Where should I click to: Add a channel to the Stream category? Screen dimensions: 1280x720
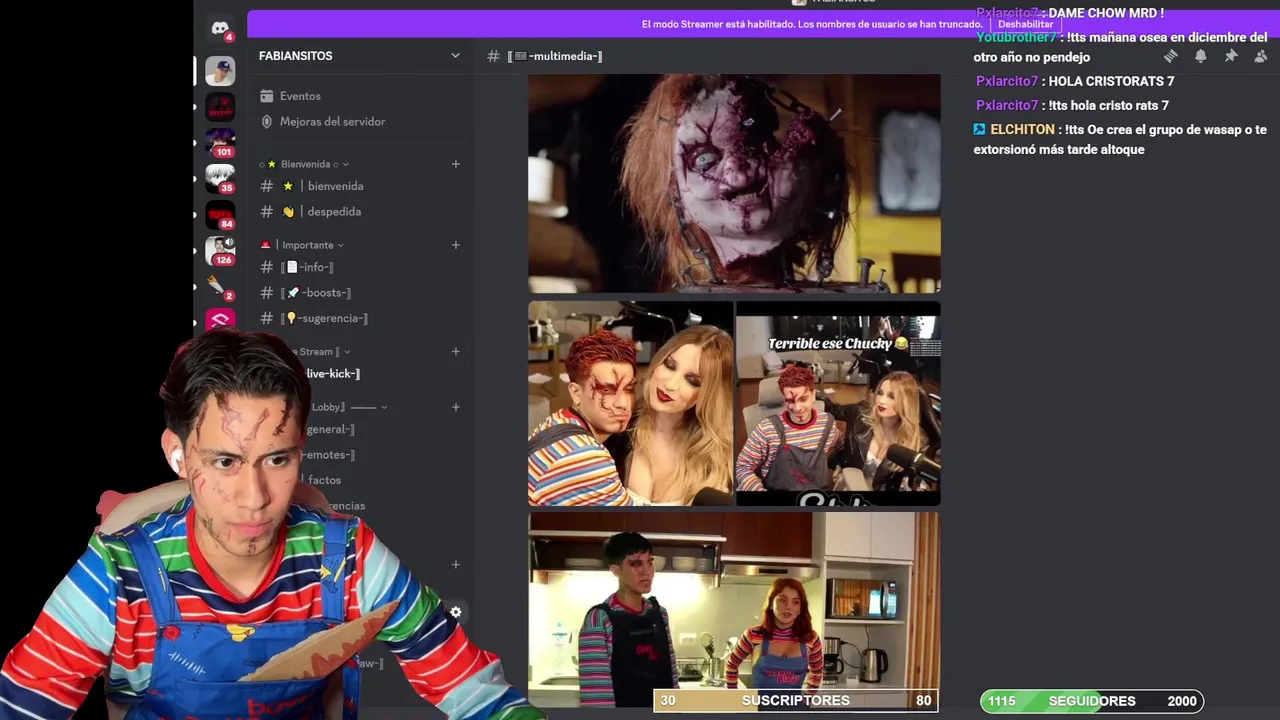click(x=456, y=351)
